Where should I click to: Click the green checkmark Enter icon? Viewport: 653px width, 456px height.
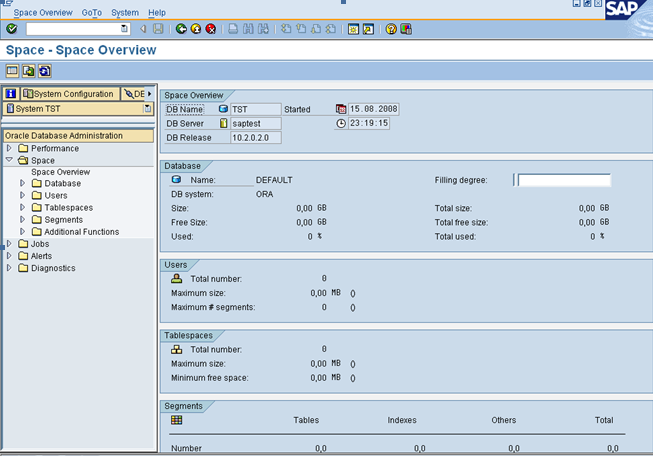click(x=12, y=29)
